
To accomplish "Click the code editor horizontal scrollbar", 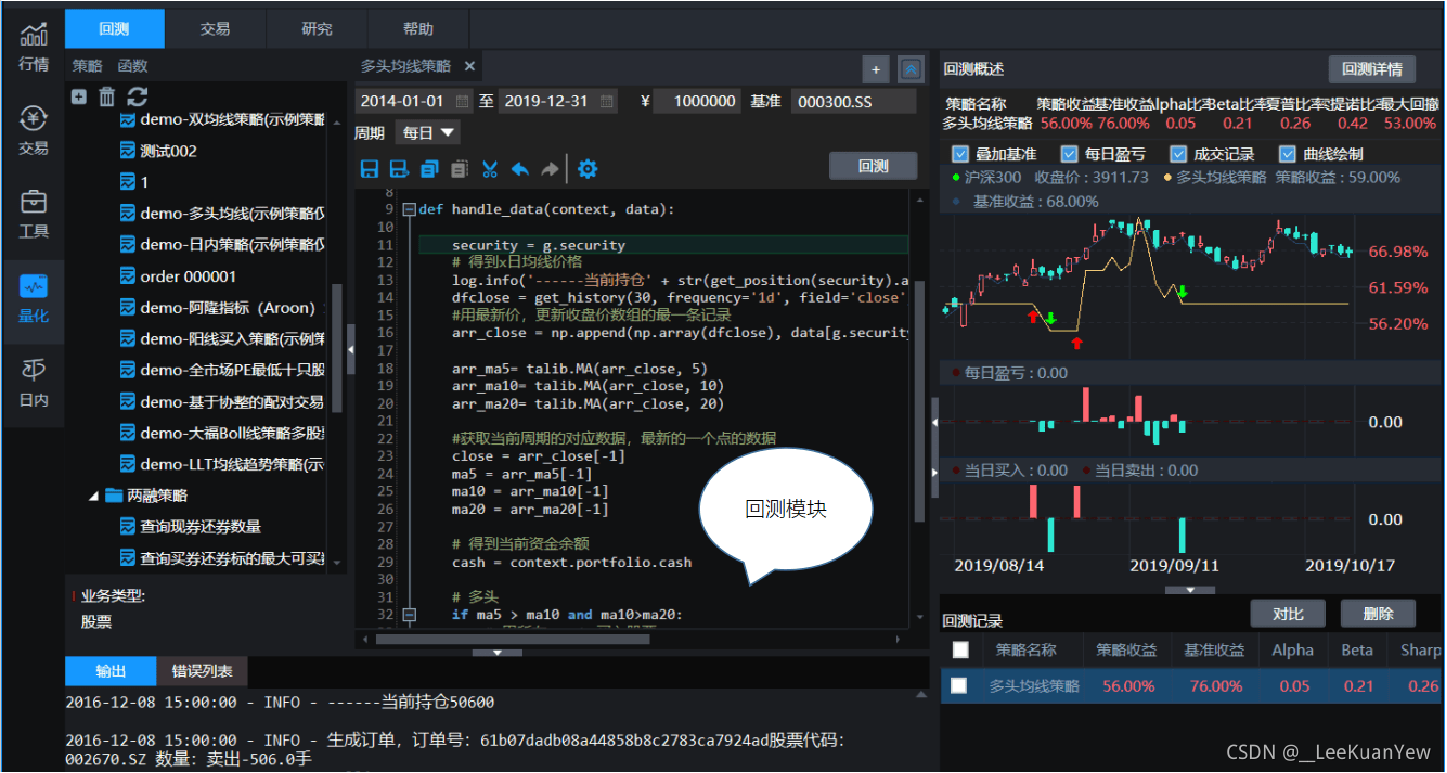I will [513, 638].
